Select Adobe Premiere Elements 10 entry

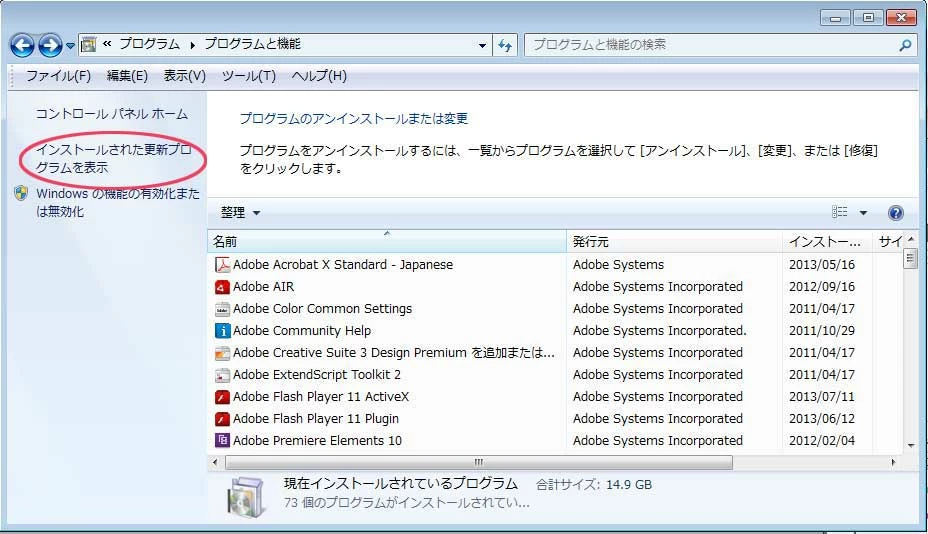(x=317, y=440)
